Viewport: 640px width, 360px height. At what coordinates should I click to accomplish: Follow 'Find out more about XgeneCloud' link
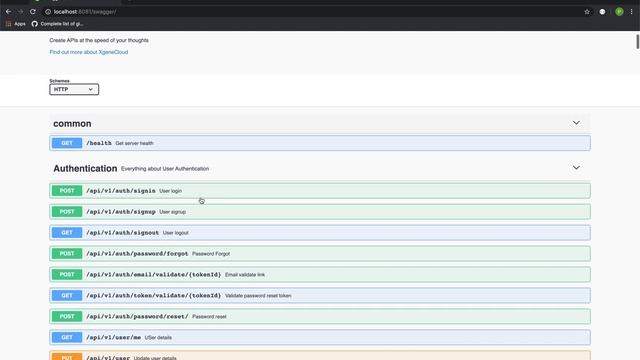tap(89, 52)
